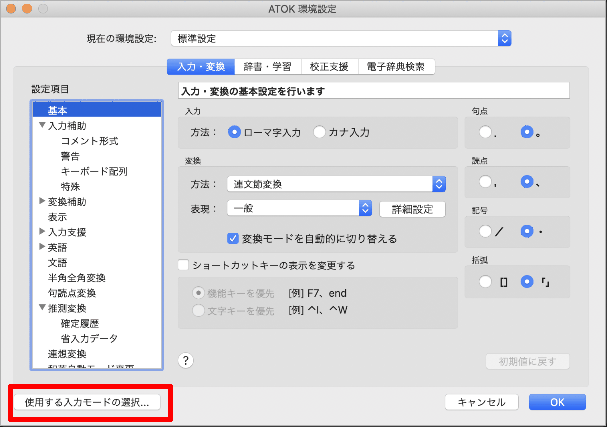Open the 変換 方法 連文節変換 dropdown
Screen dimensions: 607x427
coord(438,183)
